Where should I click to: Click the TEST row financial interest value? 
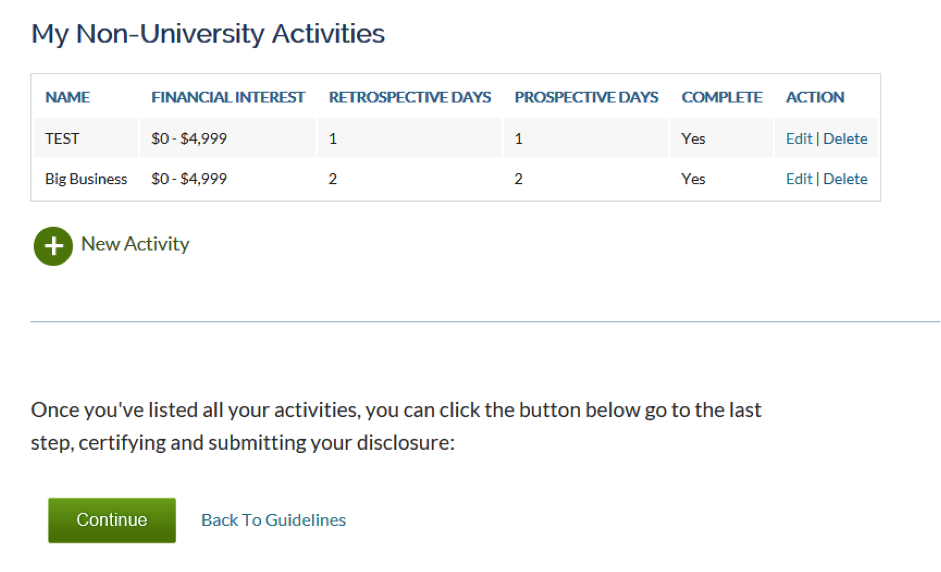(x=189, y=139)
